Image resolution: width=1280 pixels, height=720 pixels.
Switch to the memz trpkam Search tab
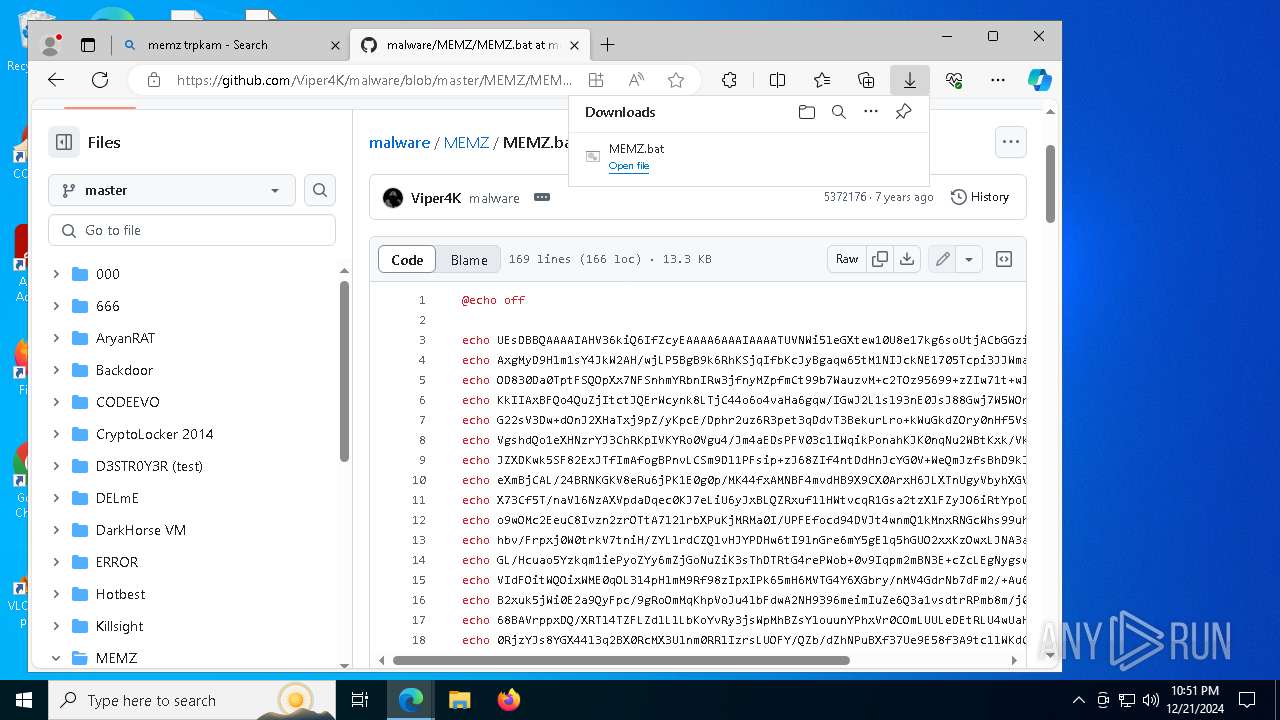point(231,45)
